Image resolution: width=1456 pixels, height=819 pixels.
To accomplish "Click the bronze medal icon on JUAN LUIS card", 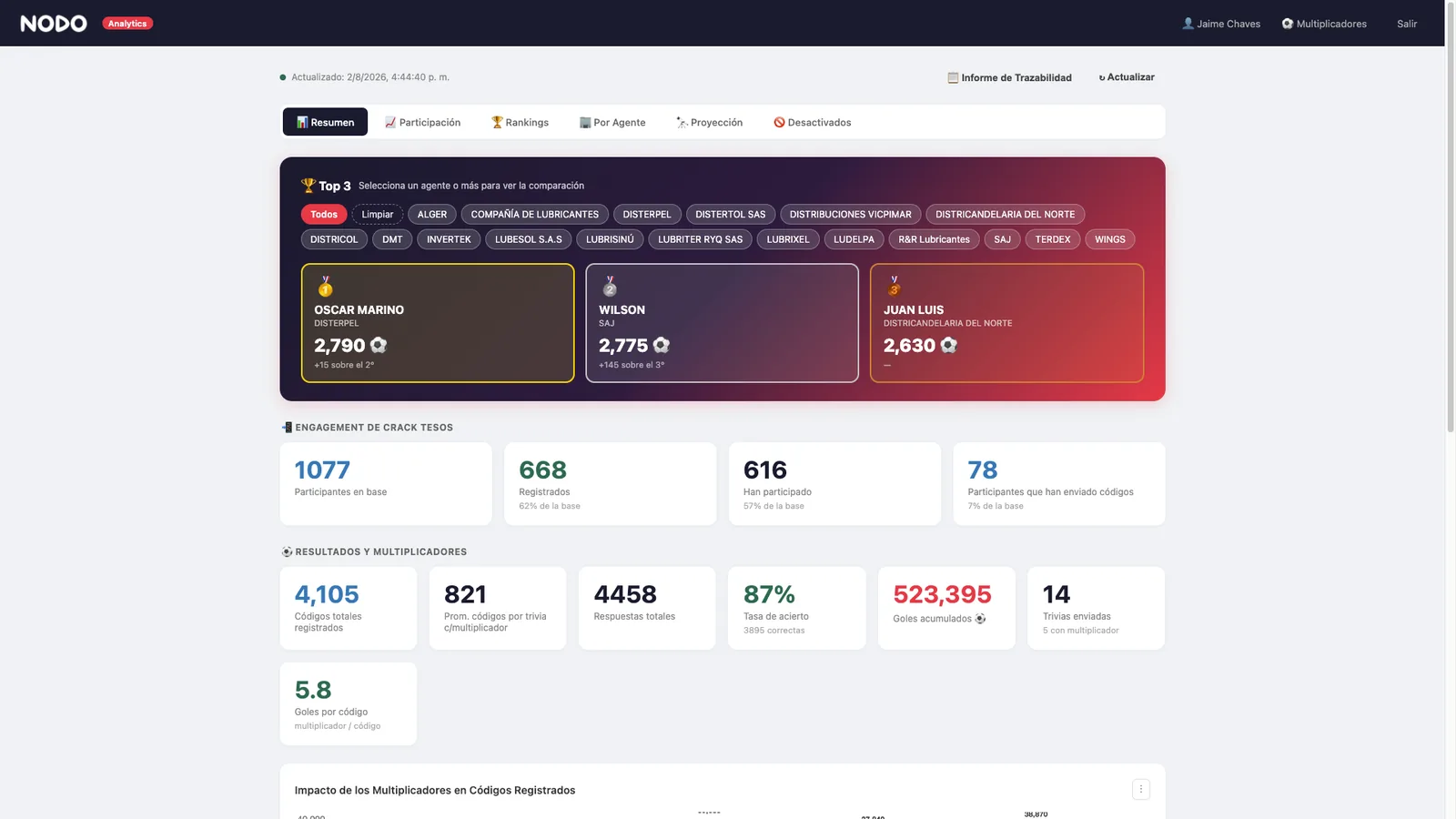I will click(894, 287).
